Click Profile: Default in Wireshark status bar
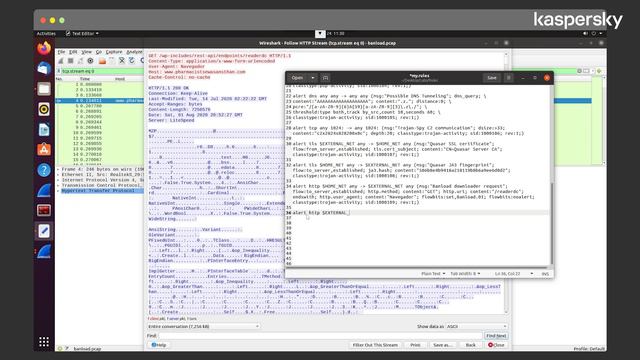Image resolution: width=640 pixels, height=360 pixels. [589, 349]
